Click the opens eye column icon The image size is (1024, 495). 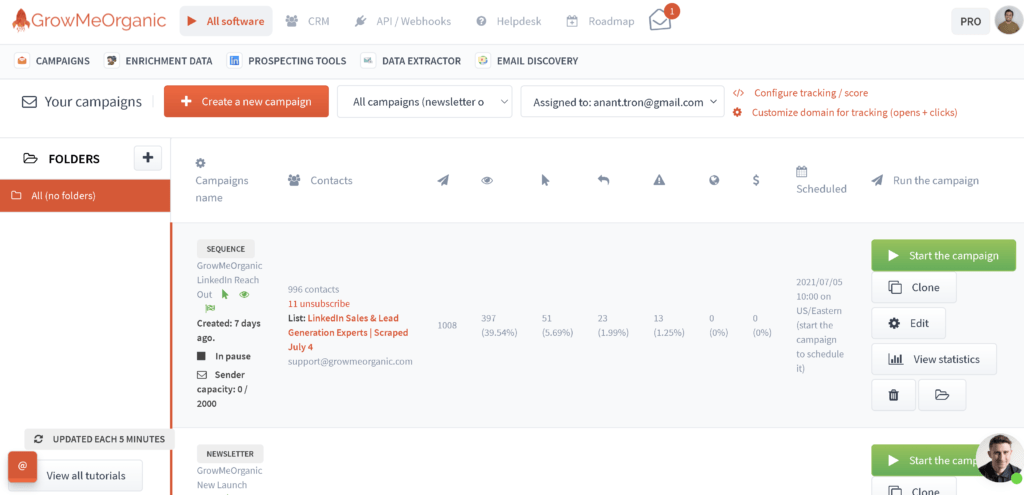pos(487,180)
